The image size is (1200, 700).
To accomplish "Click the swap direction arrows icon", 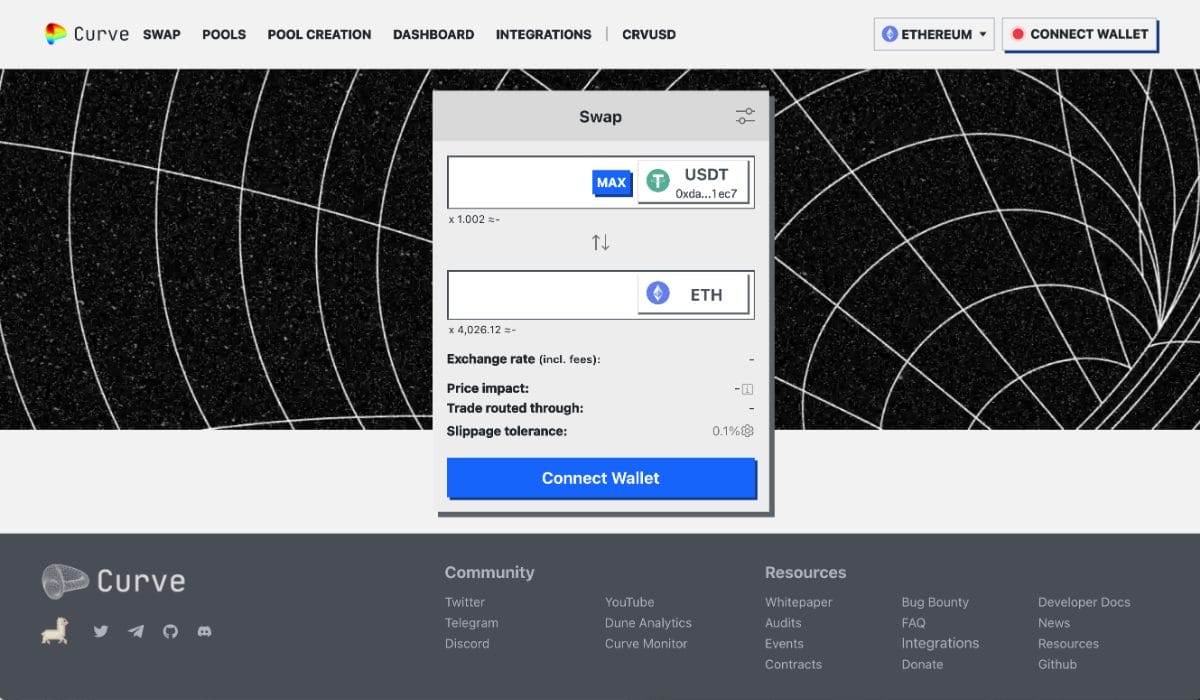I will 600,242.
